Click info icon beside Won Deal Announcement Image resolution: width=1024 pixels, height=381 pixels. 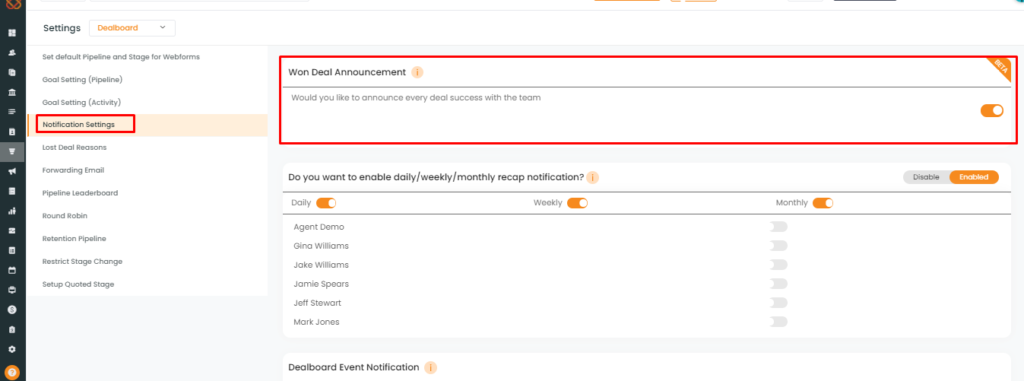417,72
